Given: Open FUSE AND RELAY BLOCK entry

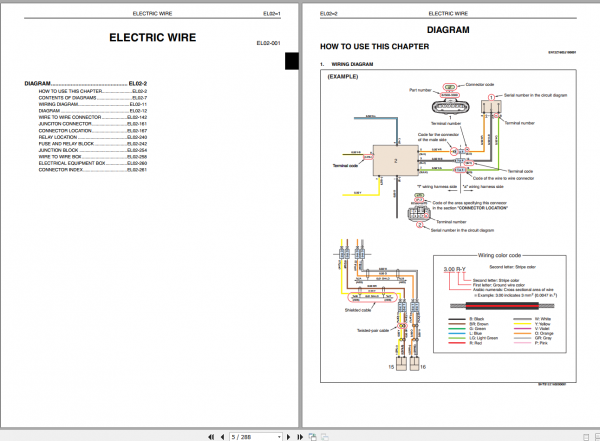Looking at the screenshot, I should click(x=93, y=144).
